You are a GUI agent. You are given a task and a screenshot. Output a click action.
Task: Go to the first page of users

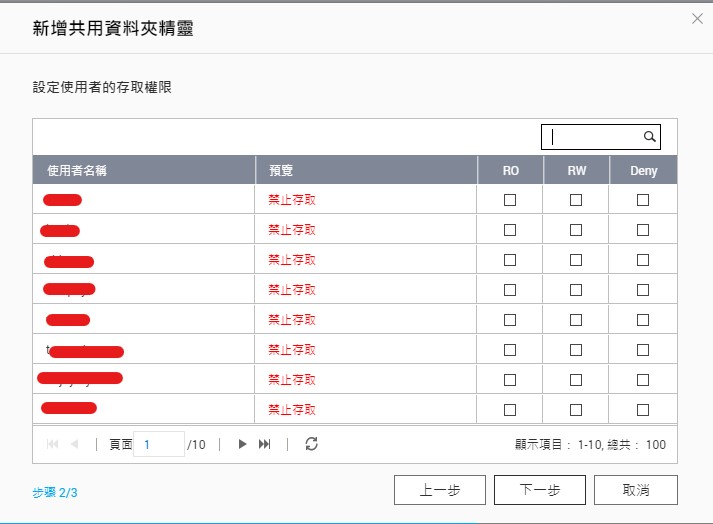(x=52, y=444)
